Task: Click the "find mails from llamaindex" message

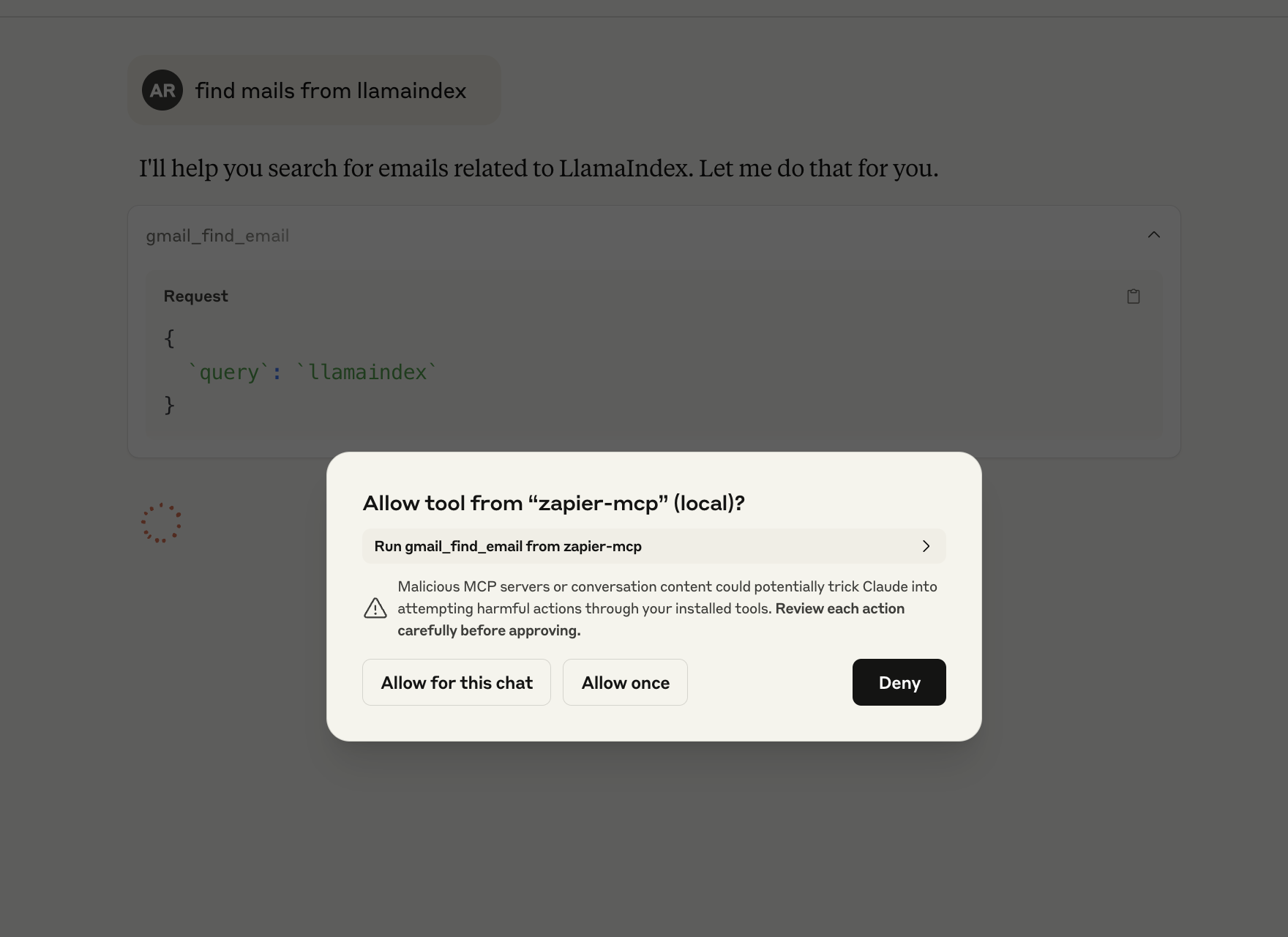Action: click(x=330, y=91)
